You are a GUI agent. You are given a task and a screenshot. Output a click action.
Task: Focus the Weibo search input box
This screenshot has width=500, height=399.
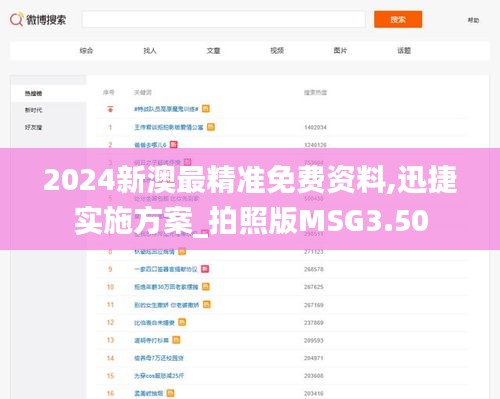[224, 19]
